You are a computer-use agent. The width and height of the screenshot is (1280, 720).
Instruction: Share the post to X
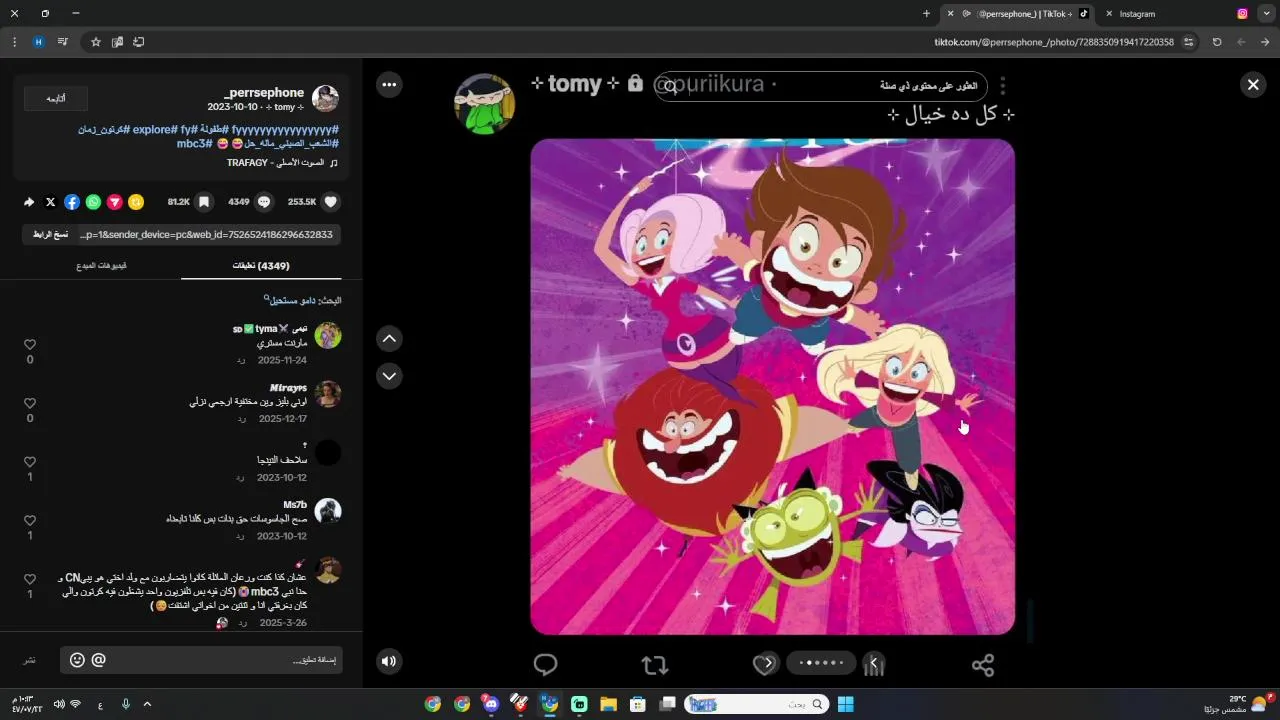tap(51, 202)
